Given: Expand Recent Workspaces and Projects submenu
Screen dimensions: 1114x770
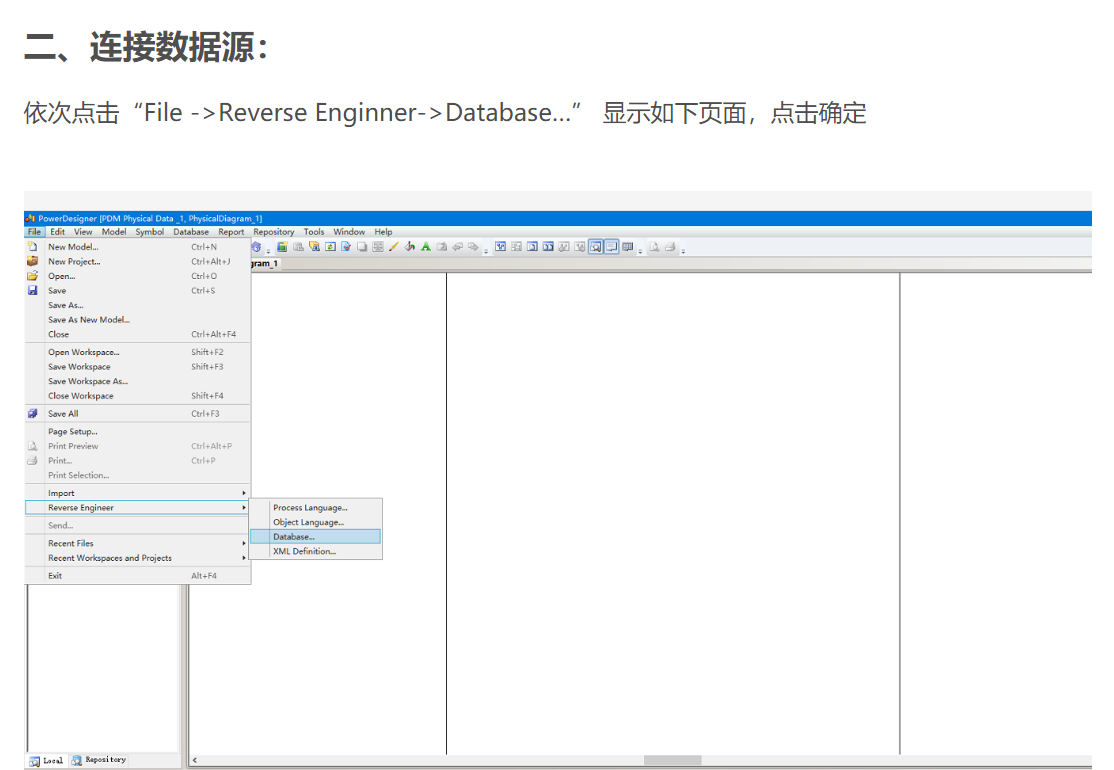Looking at the screenshot, I should 136,558.
